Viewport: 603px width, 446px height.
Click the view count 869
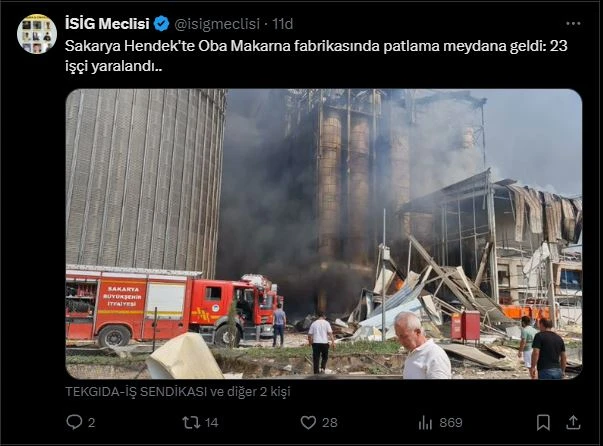click(451, 423)
